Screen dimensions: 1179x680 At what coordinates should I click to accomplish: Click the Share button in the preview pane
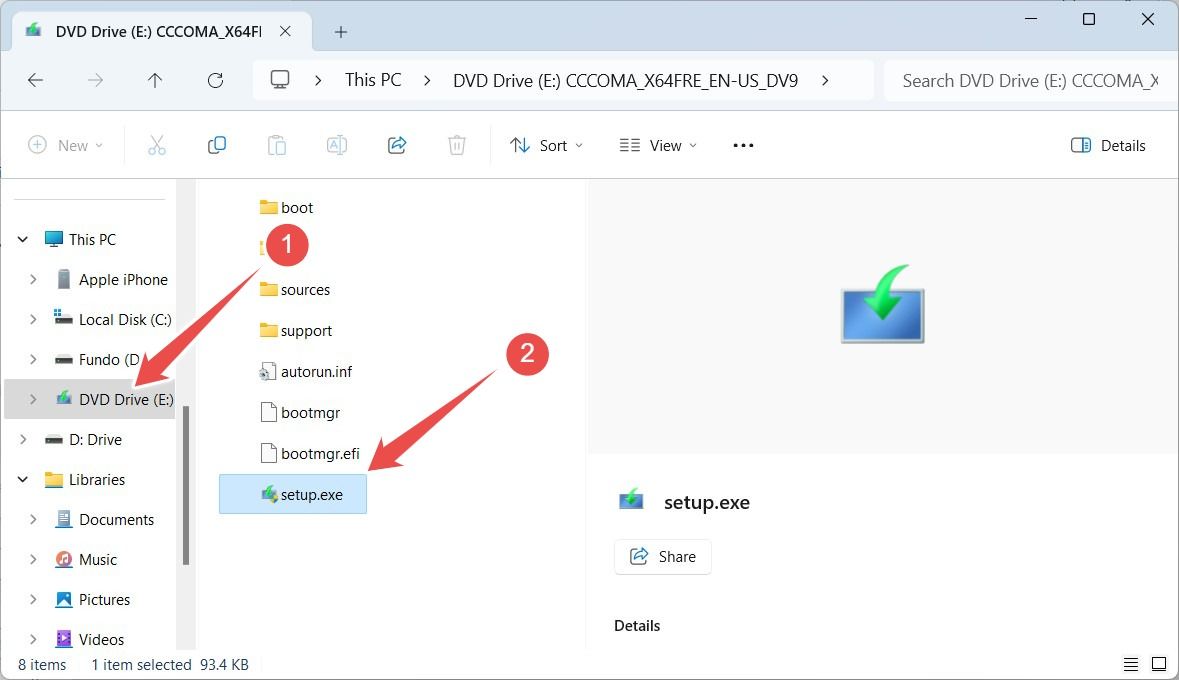pos(662,556)
